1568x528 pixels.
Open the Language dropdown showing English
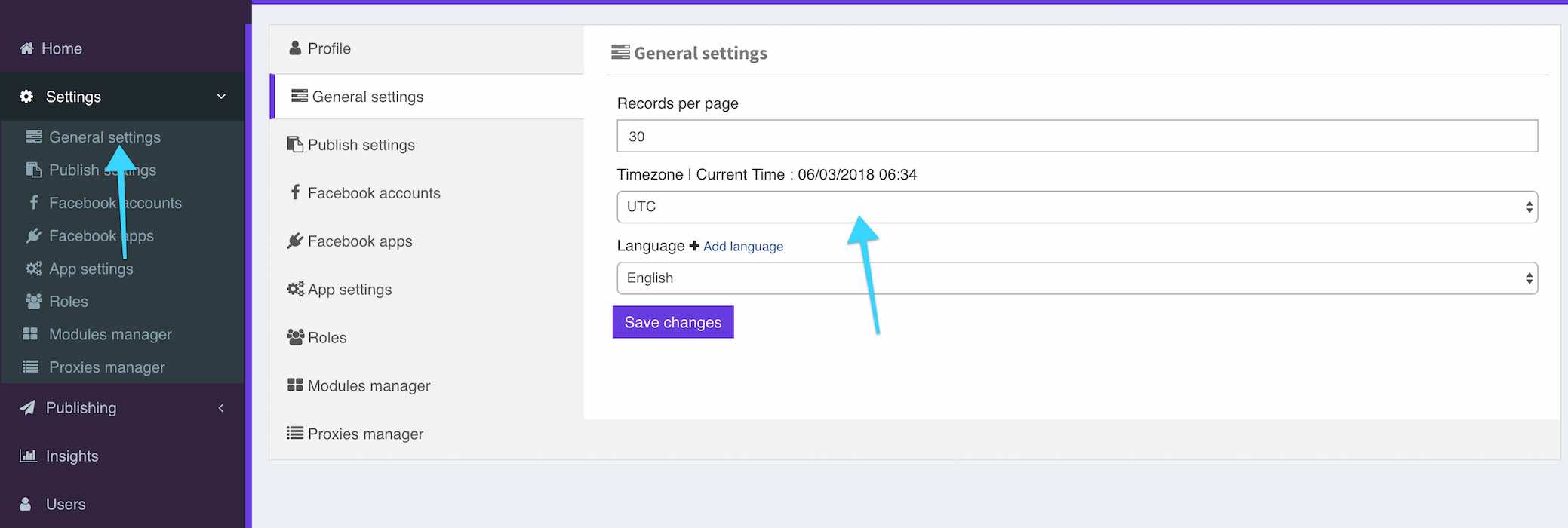tap(1076, 278)
